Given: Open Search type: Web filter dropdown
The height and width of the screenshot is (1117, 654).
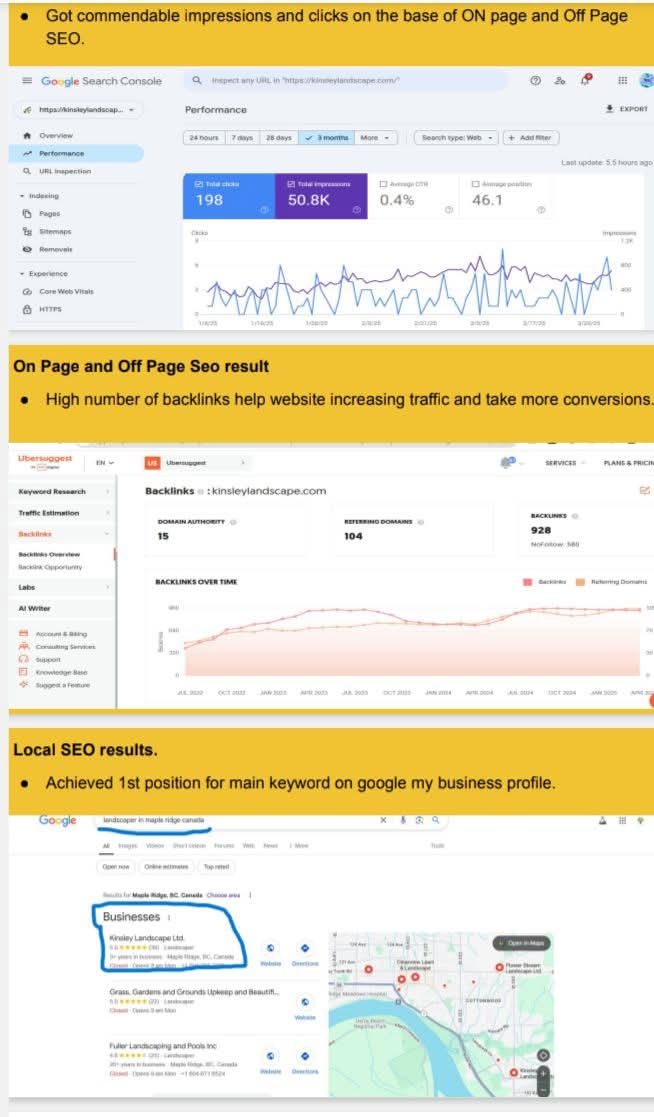Looking at the screenshot, I should click(456, 137).
